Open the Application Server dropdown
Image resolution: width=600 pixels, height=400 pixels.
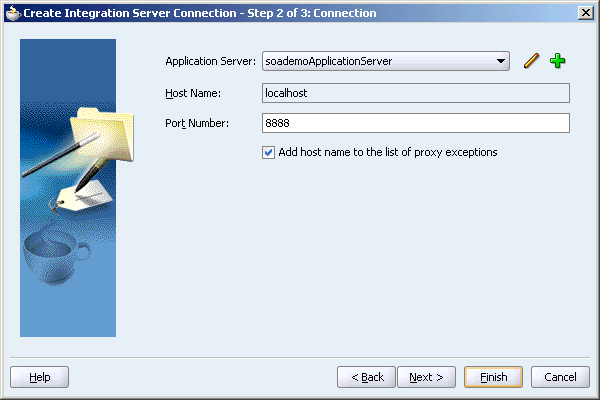(386, 61)
